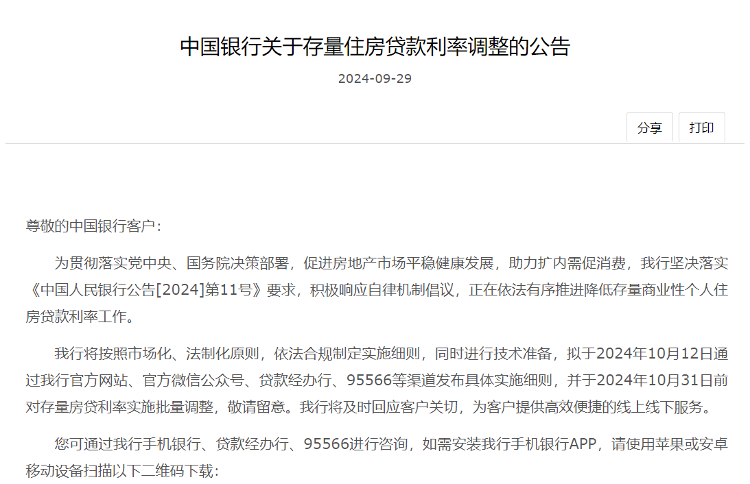Click the date text 2024年10月31日
Screen dimensions: 750x484
pos(655,380)
